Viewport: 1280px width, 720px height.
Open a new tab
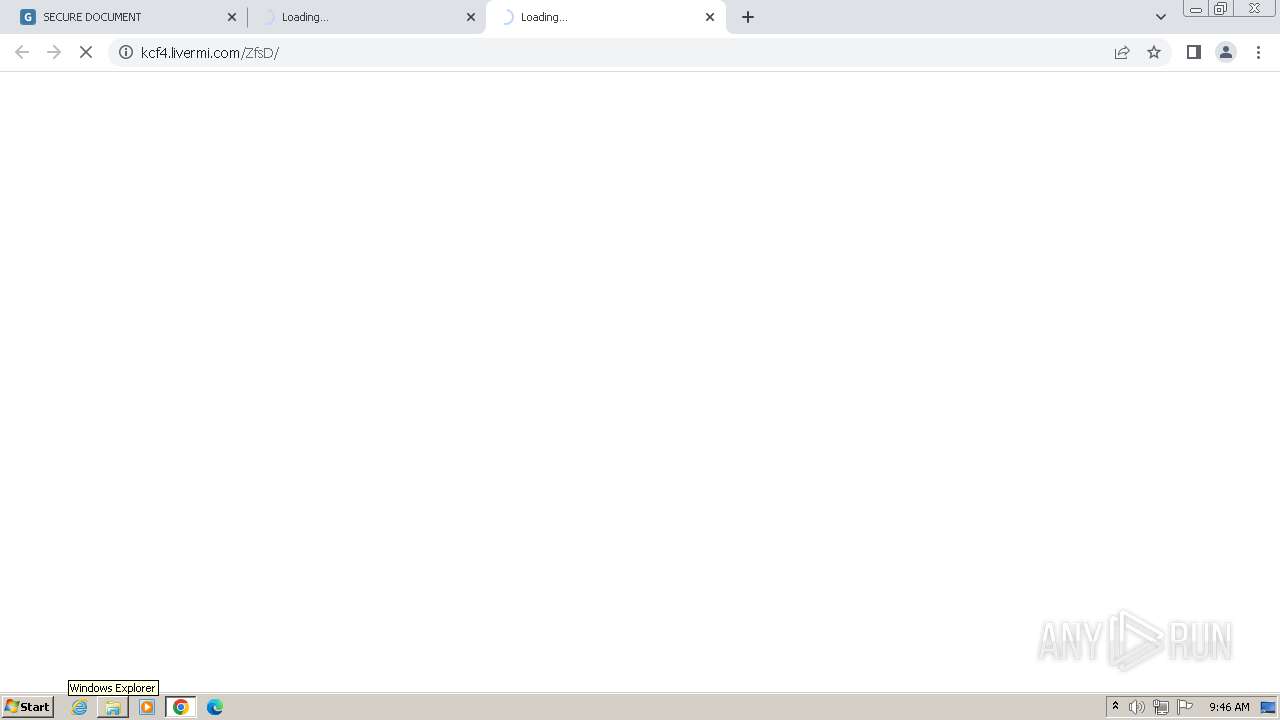click(x=748, y=17)
